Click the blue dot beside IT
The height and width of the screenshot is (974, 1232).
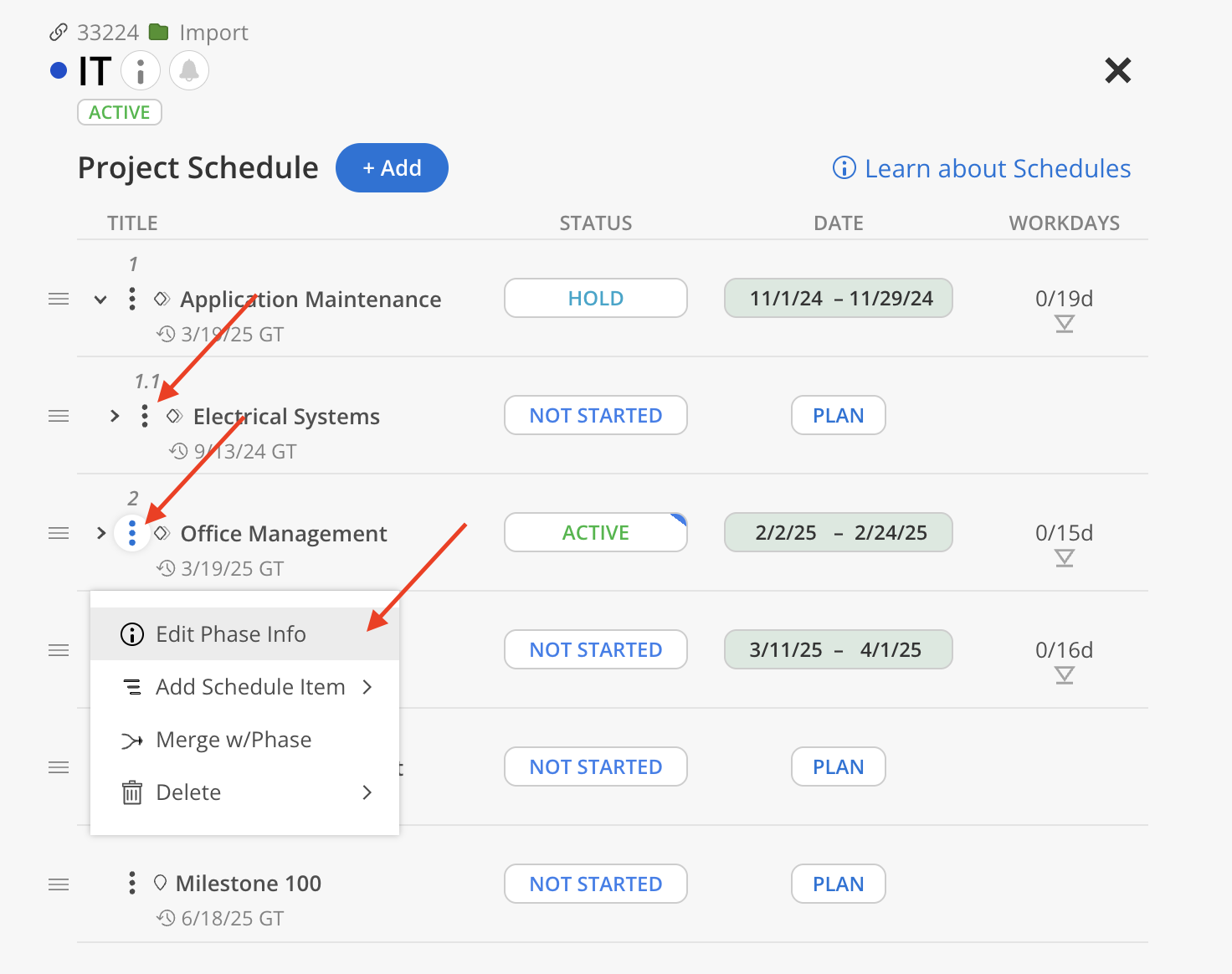tap(59, 70)
